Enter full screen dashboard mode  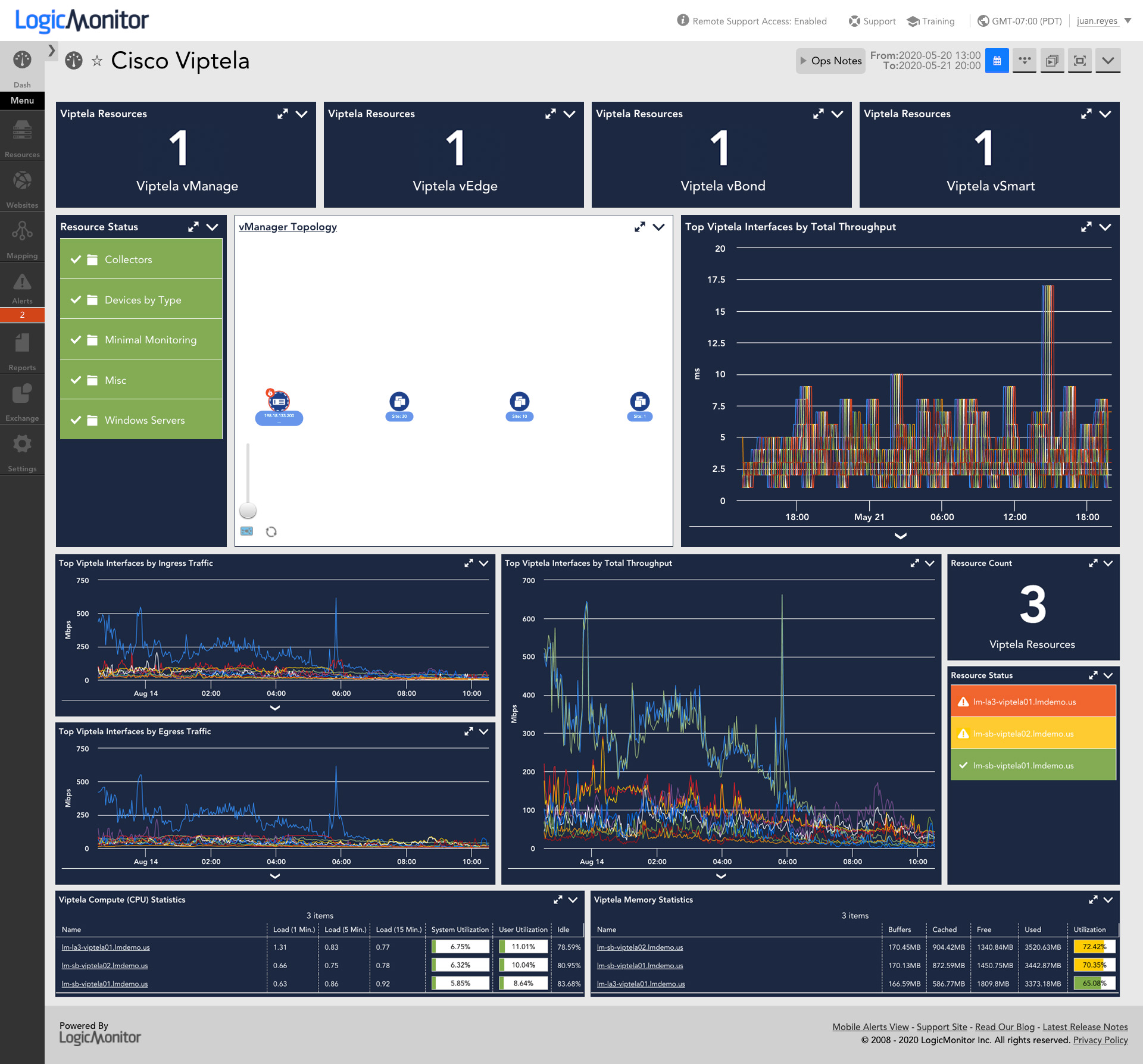click(x=1080, y=61)
